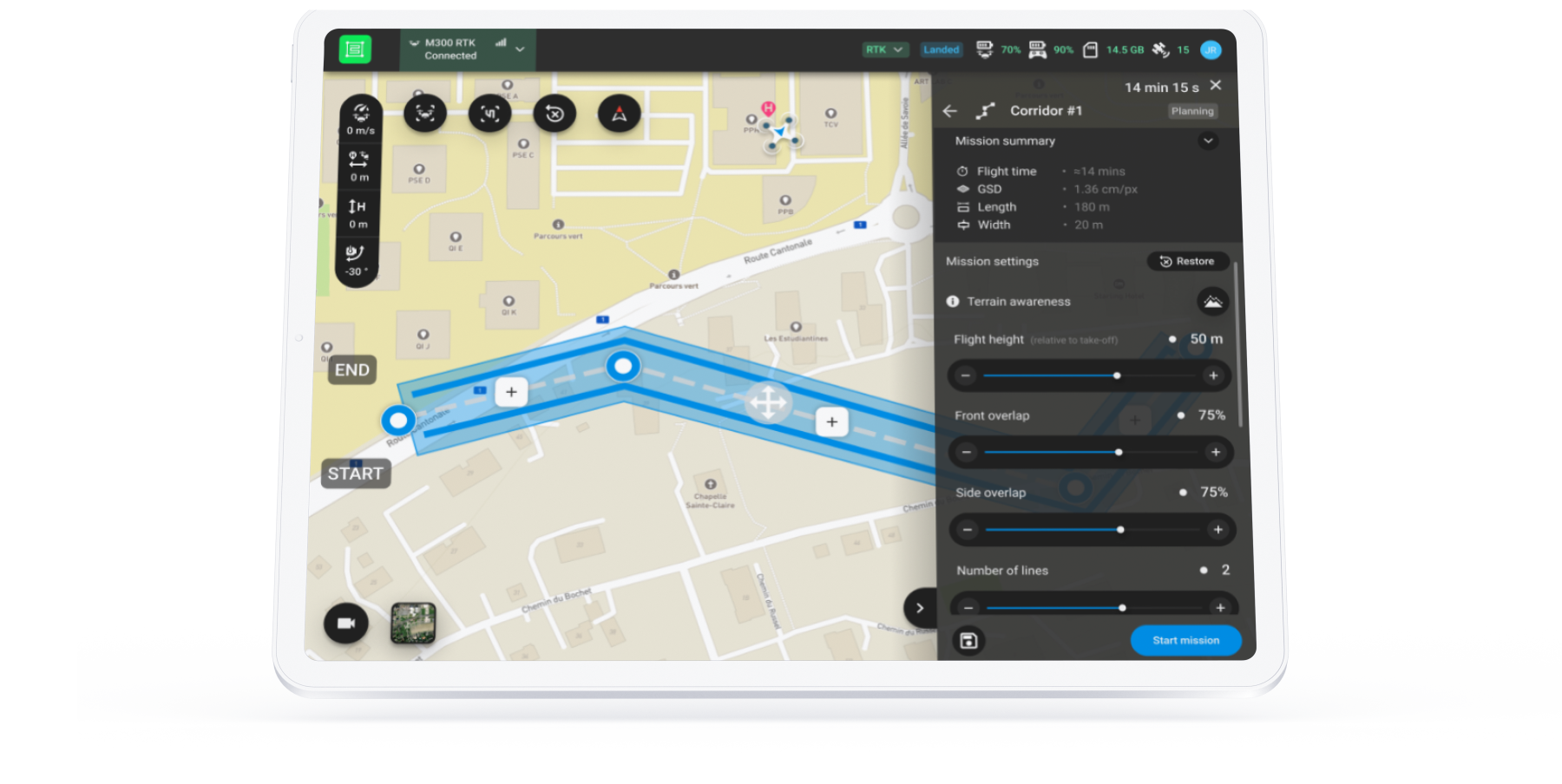The height and width of the screenshot is (784, 1562).
Task: Increase Front overlap with the plus button
Action: coord(1216,453)
